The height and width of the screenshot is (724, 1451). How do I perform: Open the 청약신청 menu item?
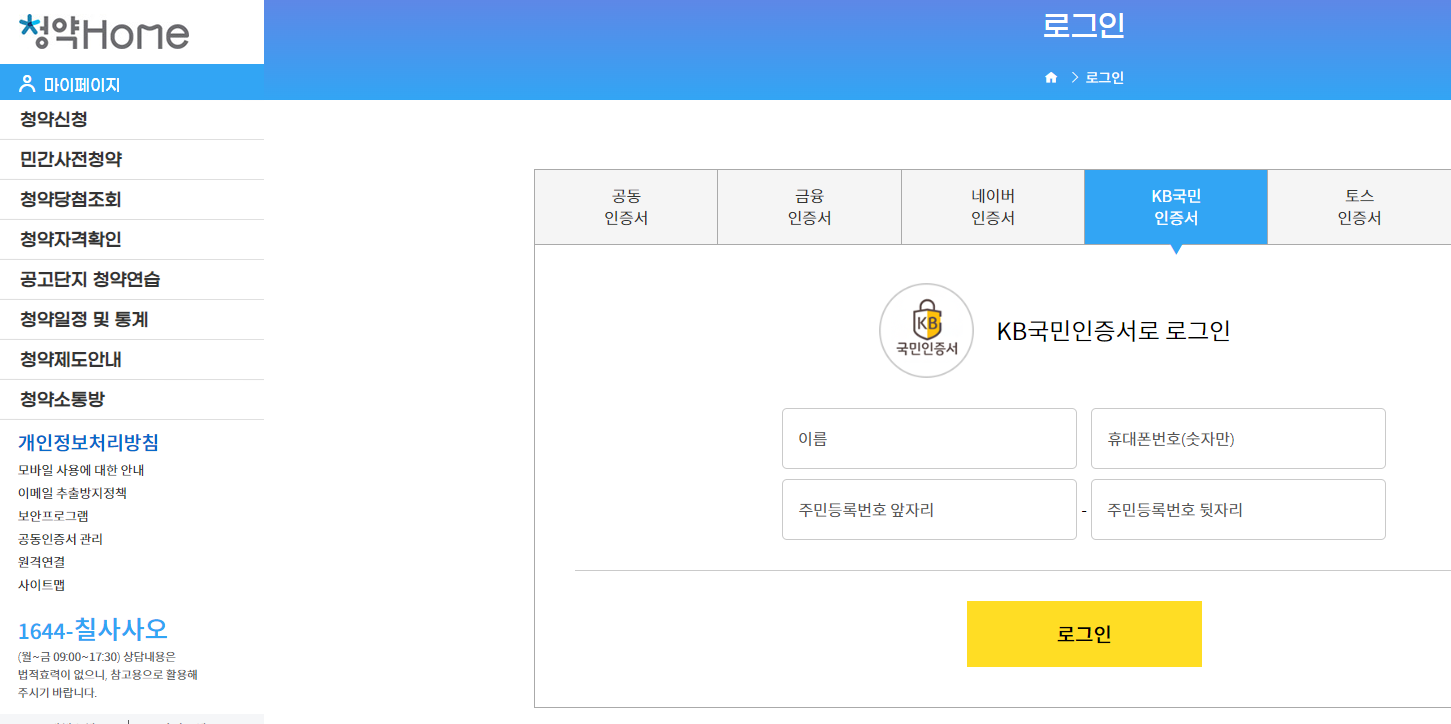tap(132, 120)
